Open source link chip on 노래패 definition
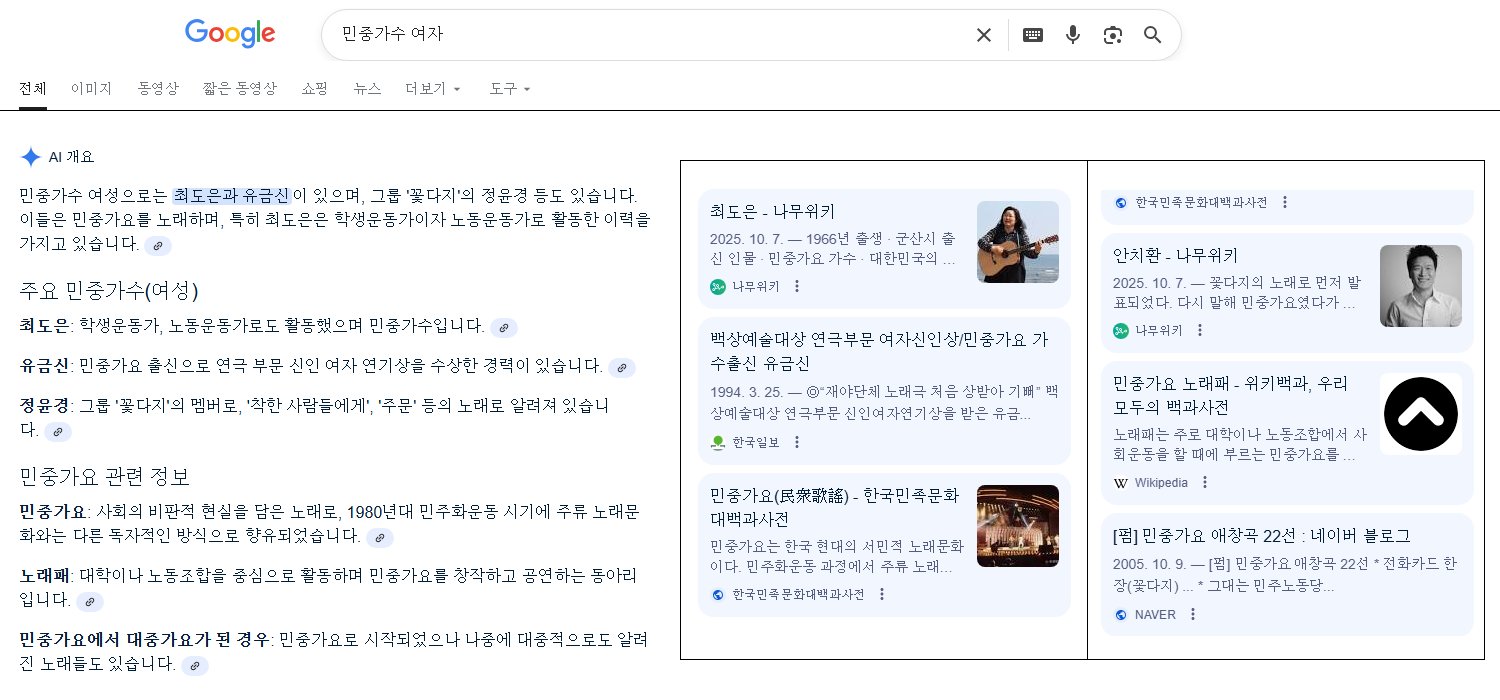1500x700 pixels. tap(90, 602)
